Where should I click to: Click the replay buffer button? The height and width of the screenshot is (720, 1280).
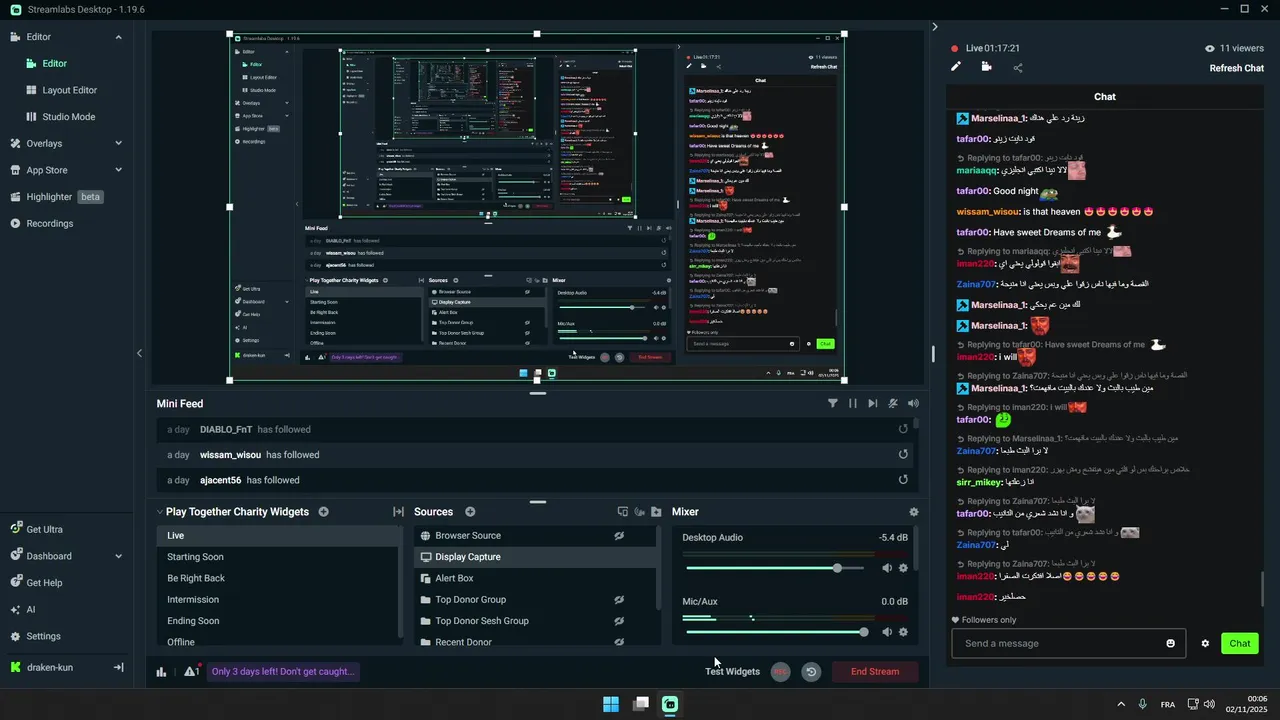811,672
